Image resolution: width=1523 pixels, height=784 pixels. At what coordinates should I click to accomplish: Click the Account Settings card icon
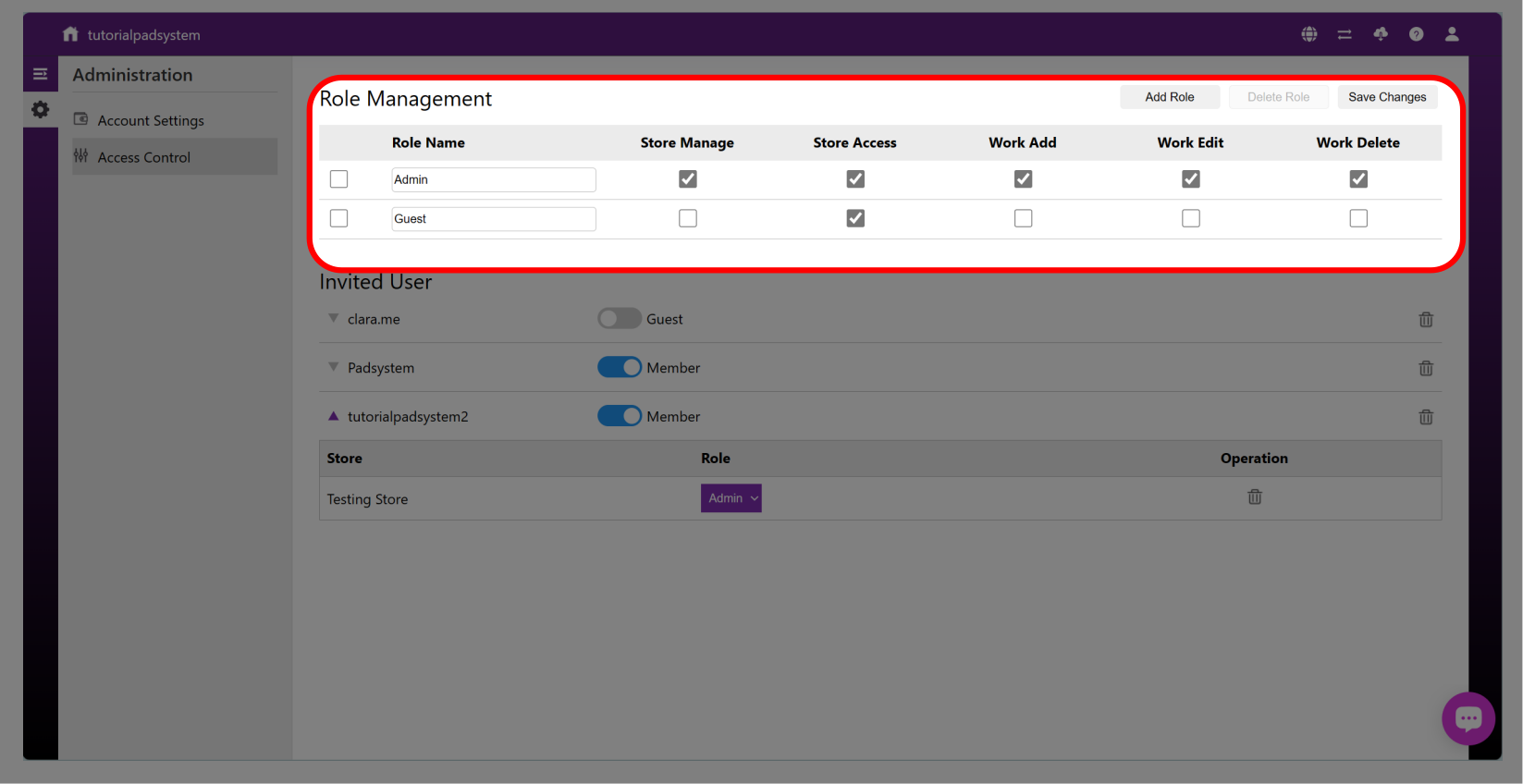tap(81, 119)
